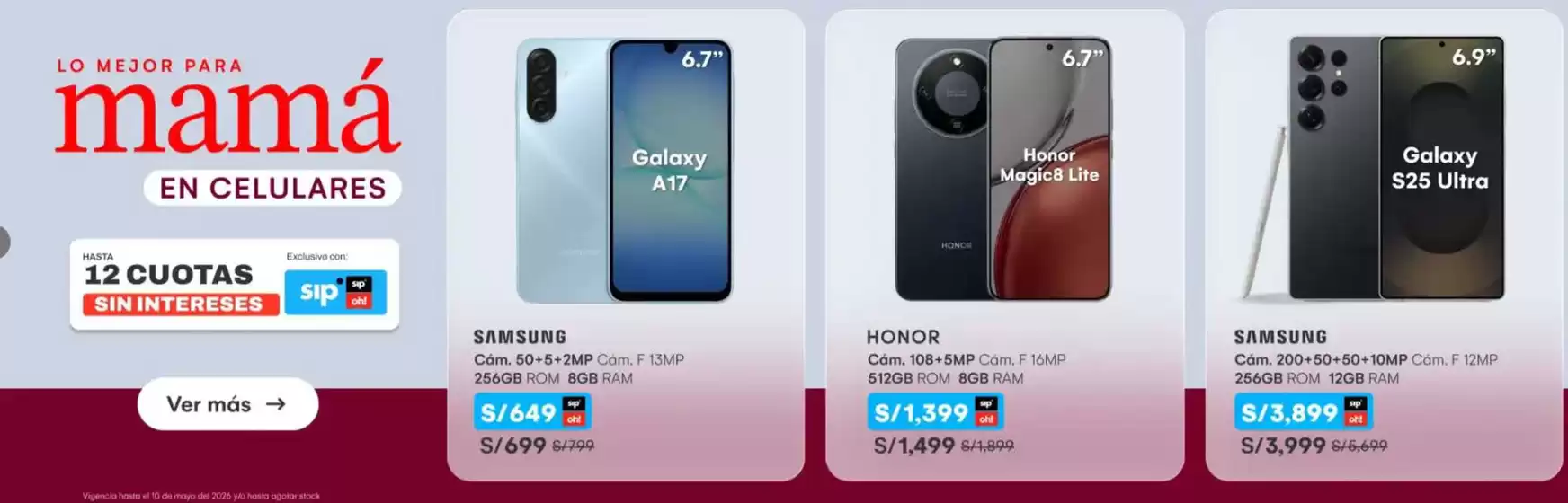This screenshot has width=1568, height=503.
Task: Open the Honor Magic8 Lite phone image
Action: (x=1003, y=169)
